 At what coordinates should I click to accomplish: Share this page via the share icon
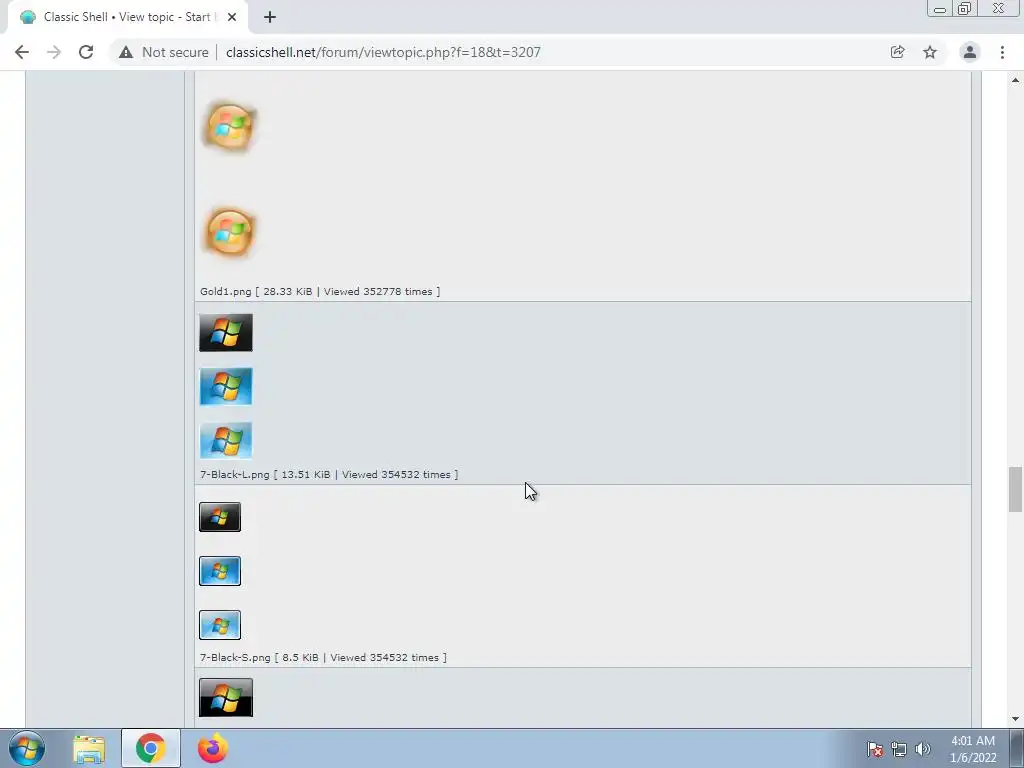coord(897,52)
